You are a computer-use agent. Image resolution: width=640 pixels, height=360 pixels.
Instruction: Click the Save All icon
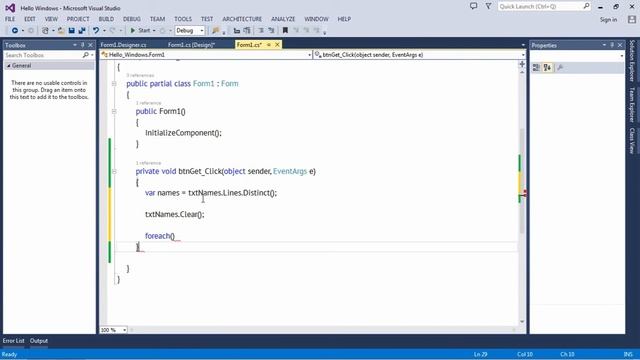(82, 31)
